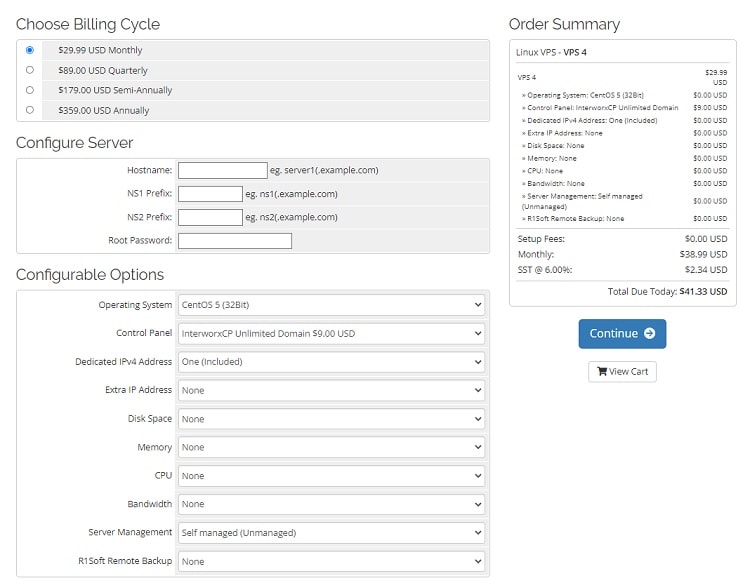Choose the $359.00 USD Annually option
The width and height of the screenshot is (750, 588).
[x=30, y=110]
